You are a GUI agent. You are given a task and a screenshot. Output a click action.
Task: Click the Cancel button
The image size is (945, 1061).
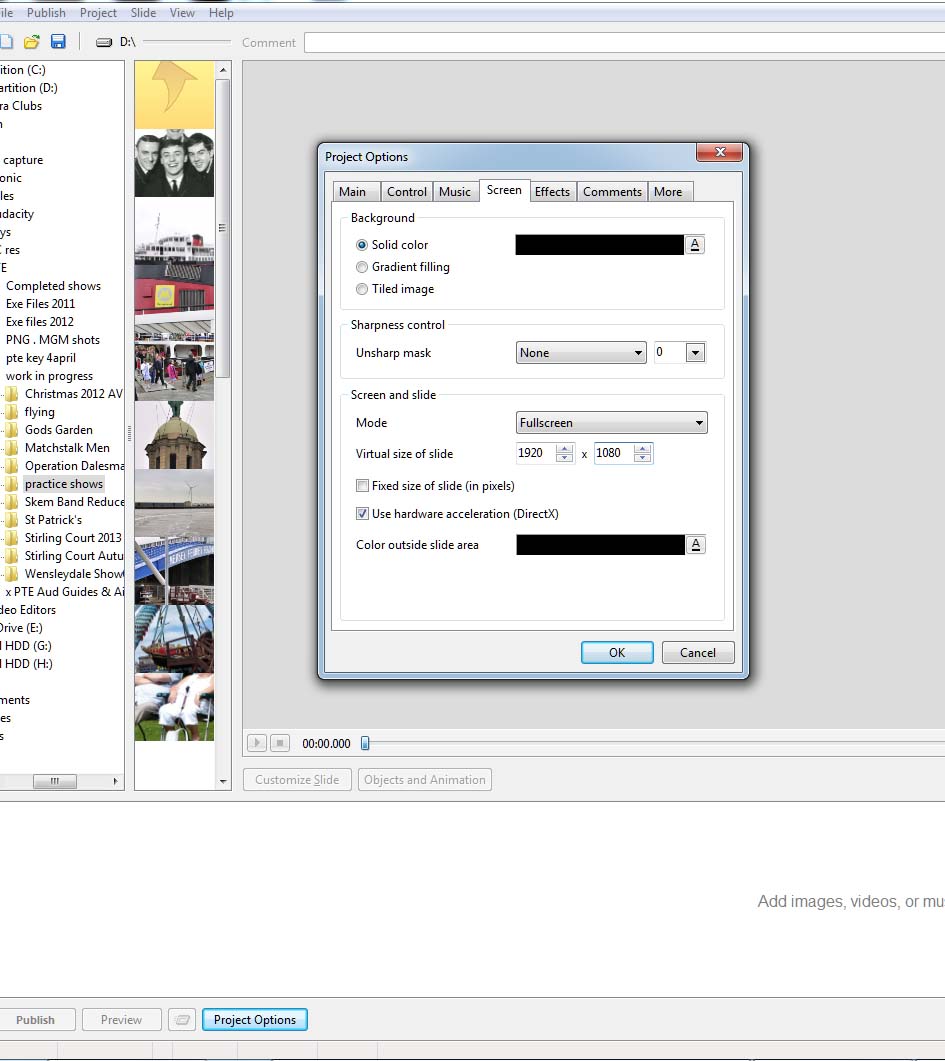click(x=697, y=653)
